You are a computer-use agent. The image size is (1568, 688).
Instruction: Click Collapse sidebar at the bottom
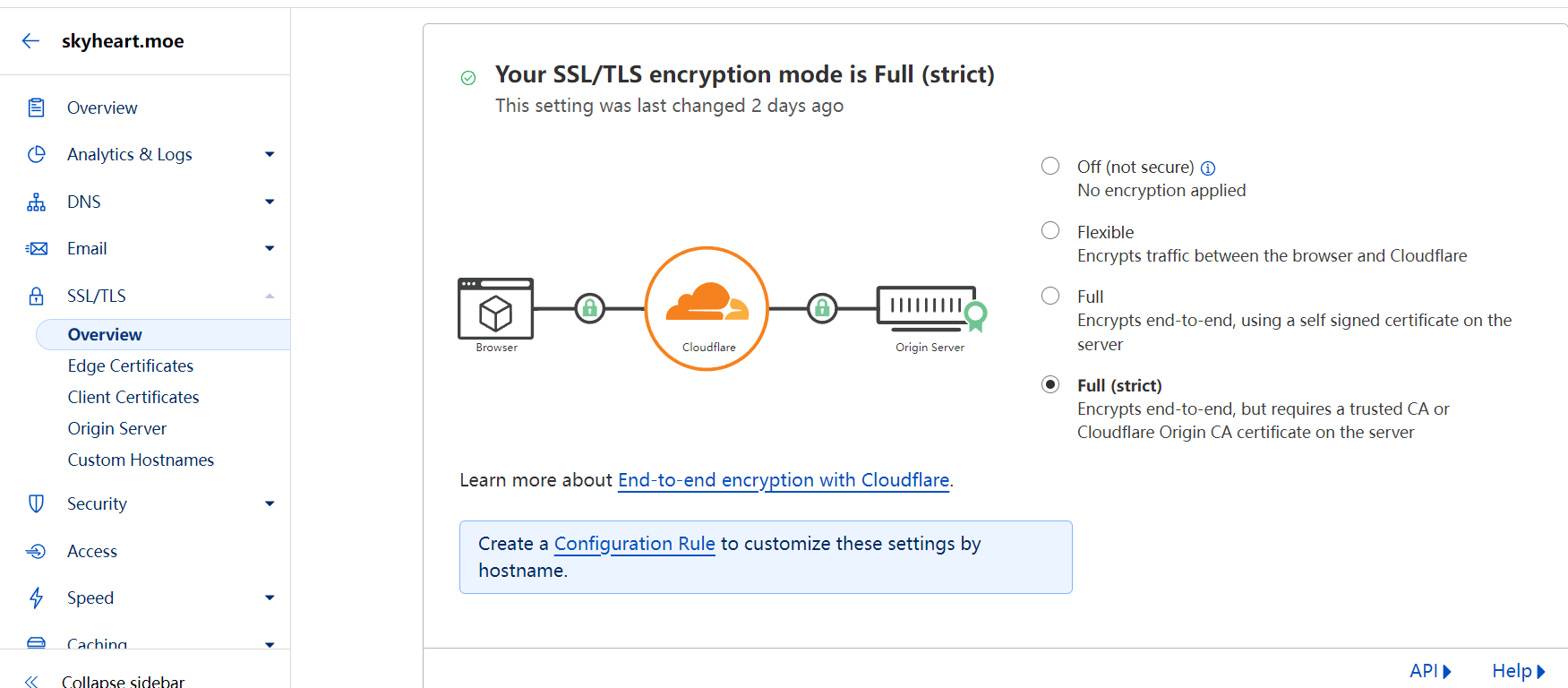point(123,680)
